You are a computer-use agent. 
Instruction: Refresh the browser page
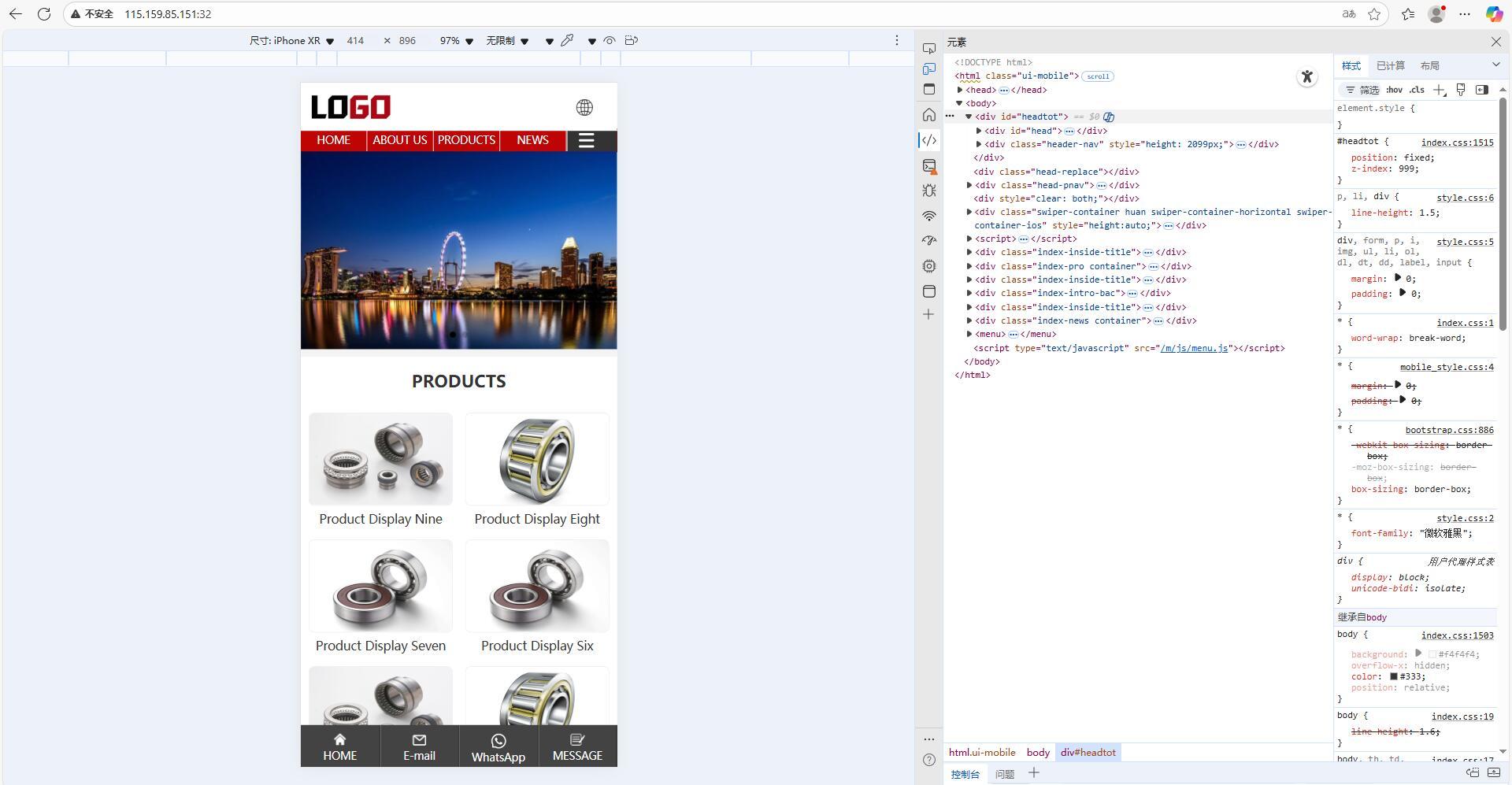44,14
